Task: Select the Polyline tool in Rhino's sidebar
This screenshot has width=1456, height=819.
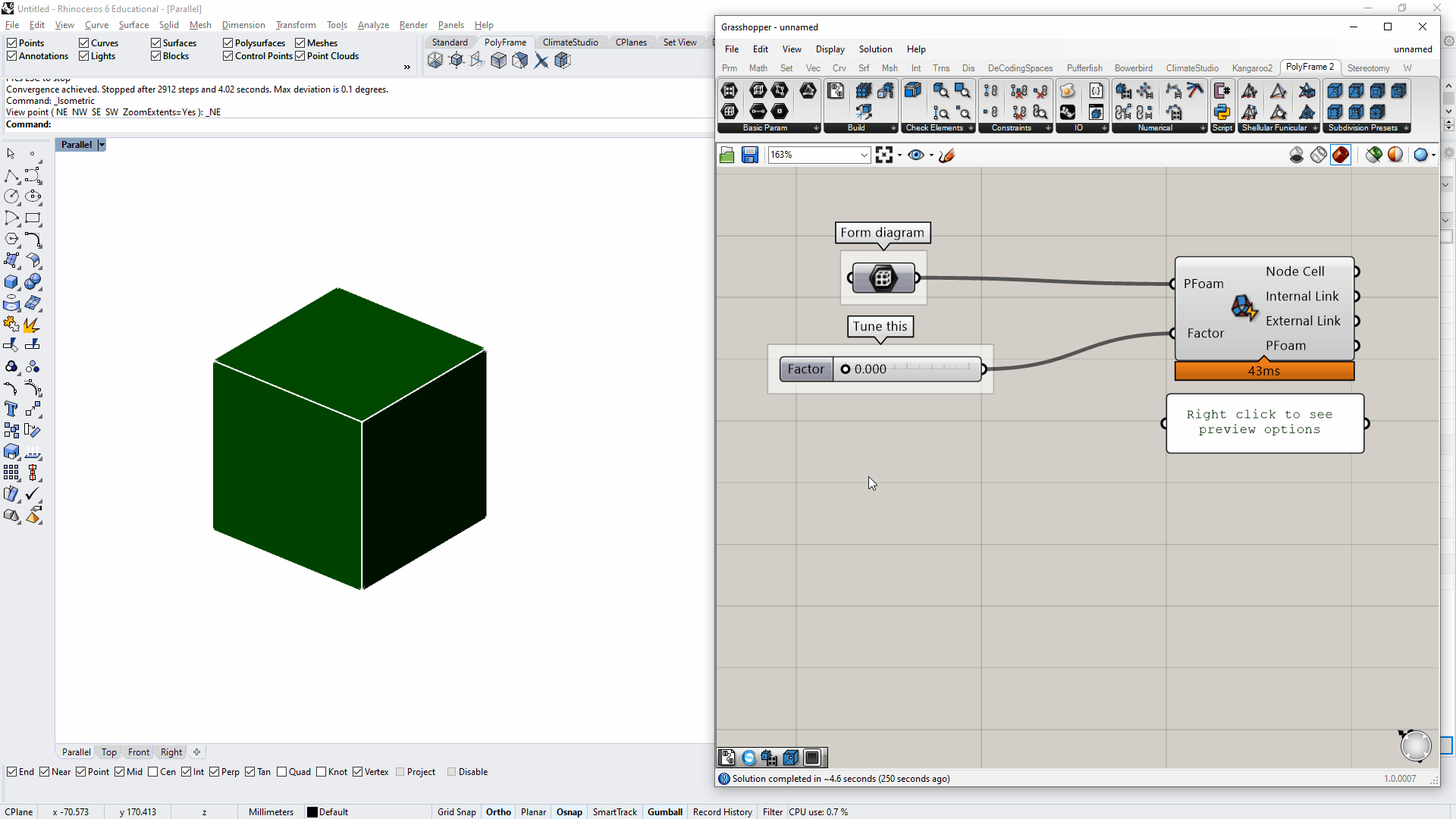Action: click(x=12, y=175)
